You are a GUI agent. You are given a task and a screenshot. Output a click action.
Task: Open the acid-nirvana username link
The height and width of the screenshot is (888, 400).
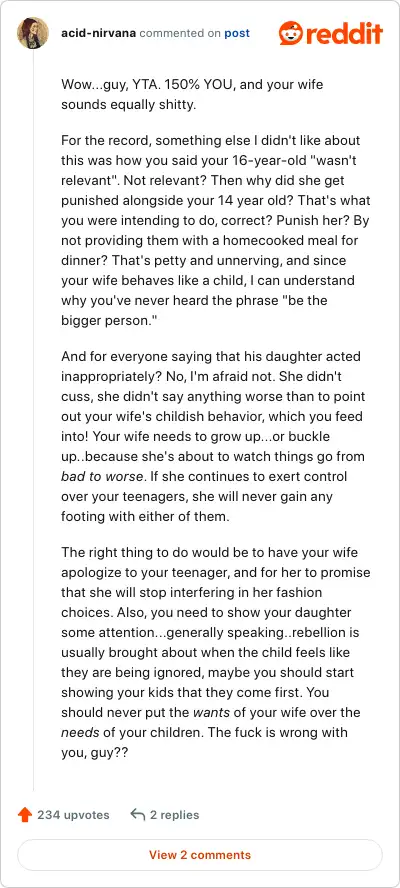99,33
